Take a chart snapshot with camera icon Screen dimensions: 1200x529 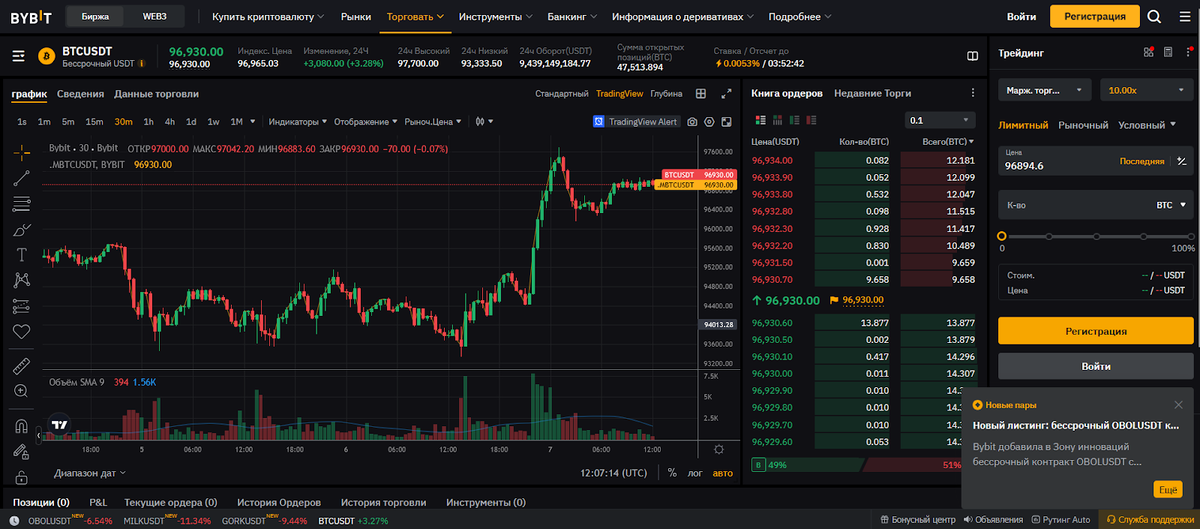(x=692, y=122)
